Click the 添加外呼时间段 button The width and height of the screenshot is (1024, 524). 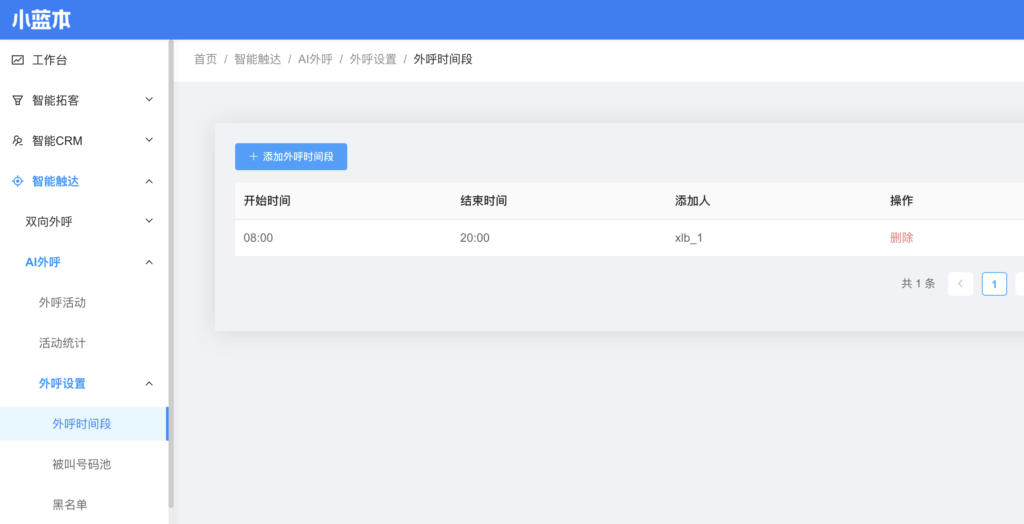click(291, 157)
